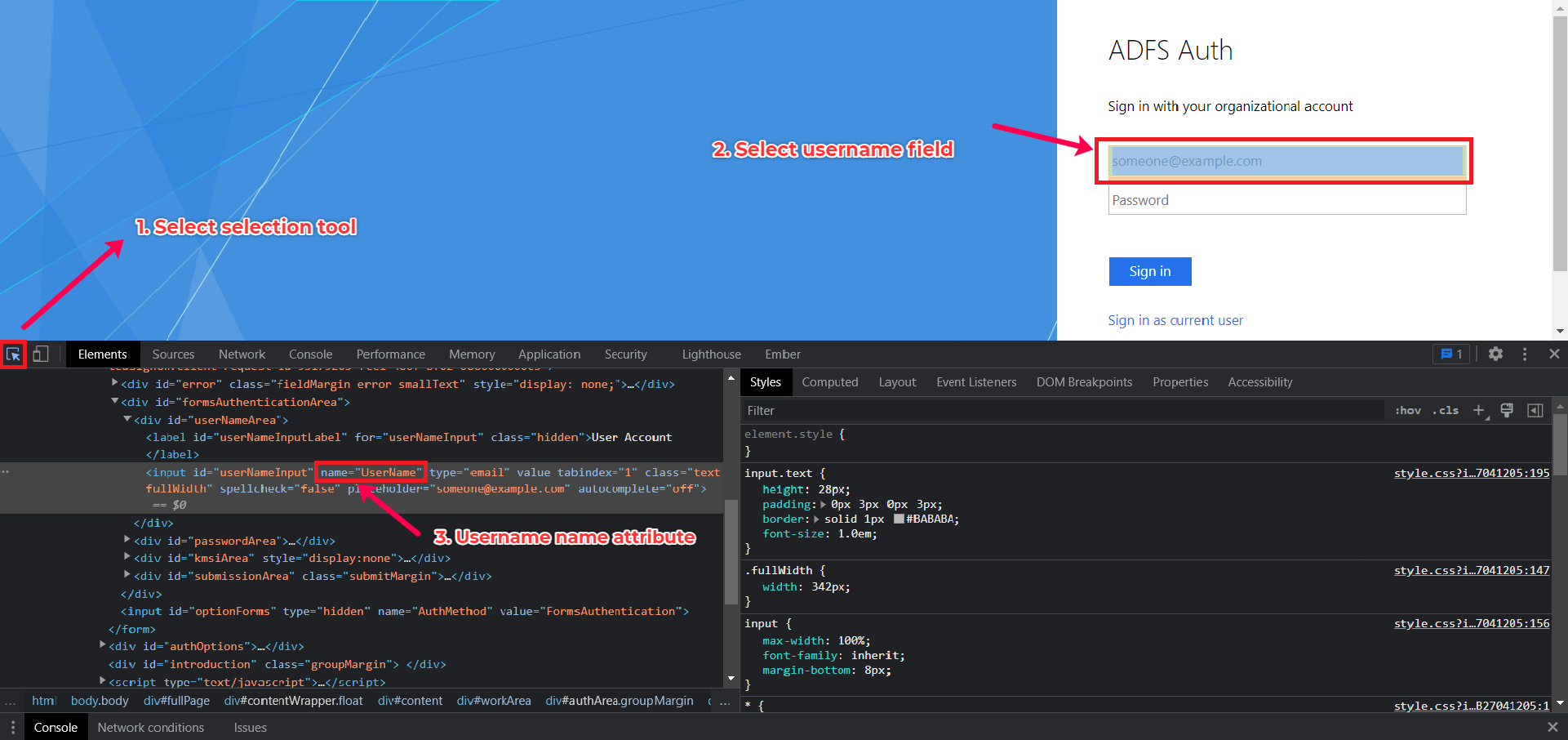Image resolution: width=1568 pixels, height=740 pixels.
Task: Open the Security tab
Action: pos(625,354)
